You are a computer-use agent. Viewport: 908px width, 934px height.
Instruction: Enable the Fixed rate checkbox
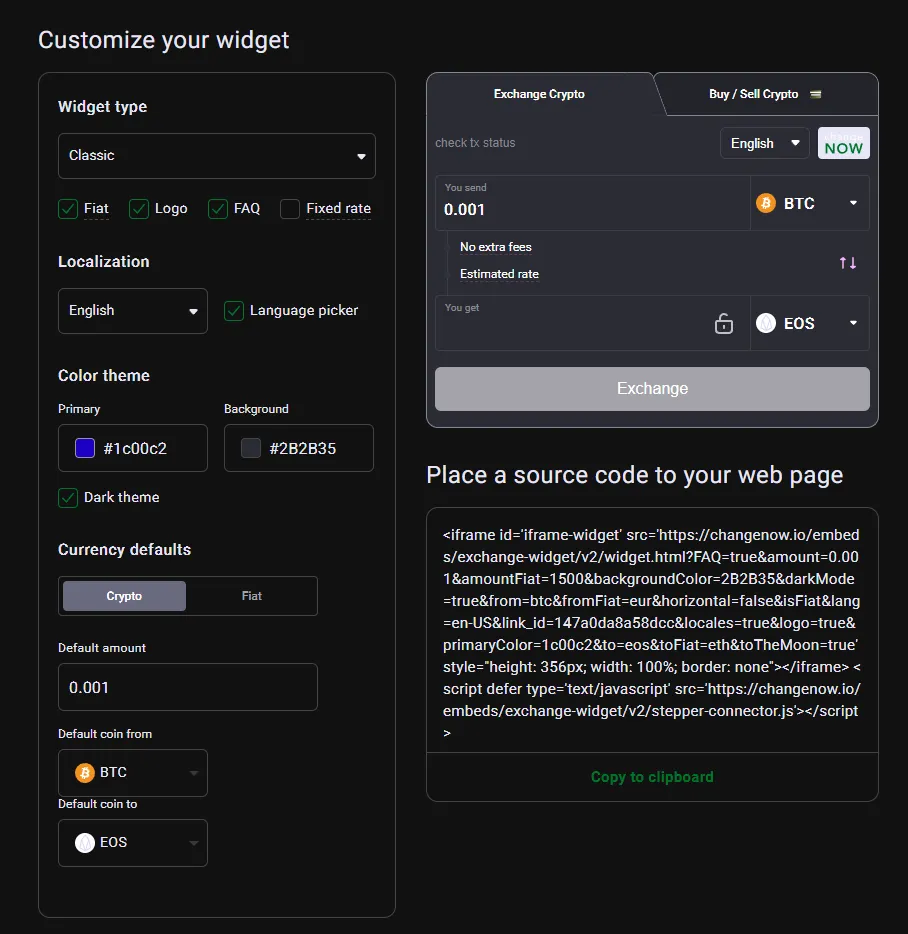[x=290, y=209]
